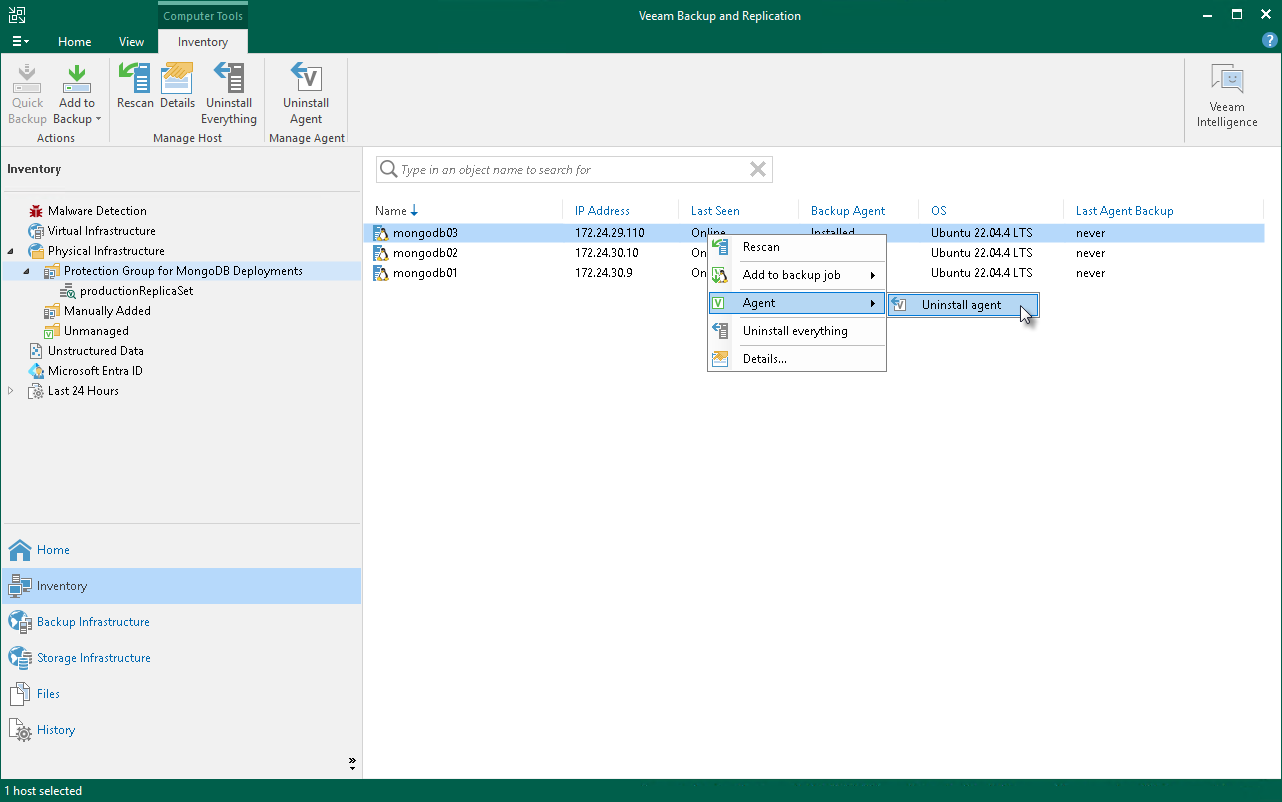This screenshot has width=1282, height=802.
Task: Sort by the Name column header
Action: tap(390, 211)
